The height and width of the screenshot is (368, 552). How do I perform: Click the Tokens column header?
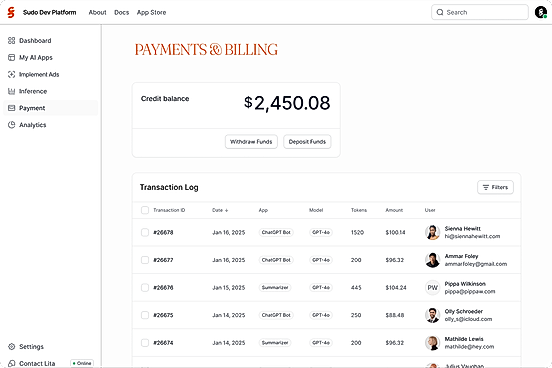(359, 210)
